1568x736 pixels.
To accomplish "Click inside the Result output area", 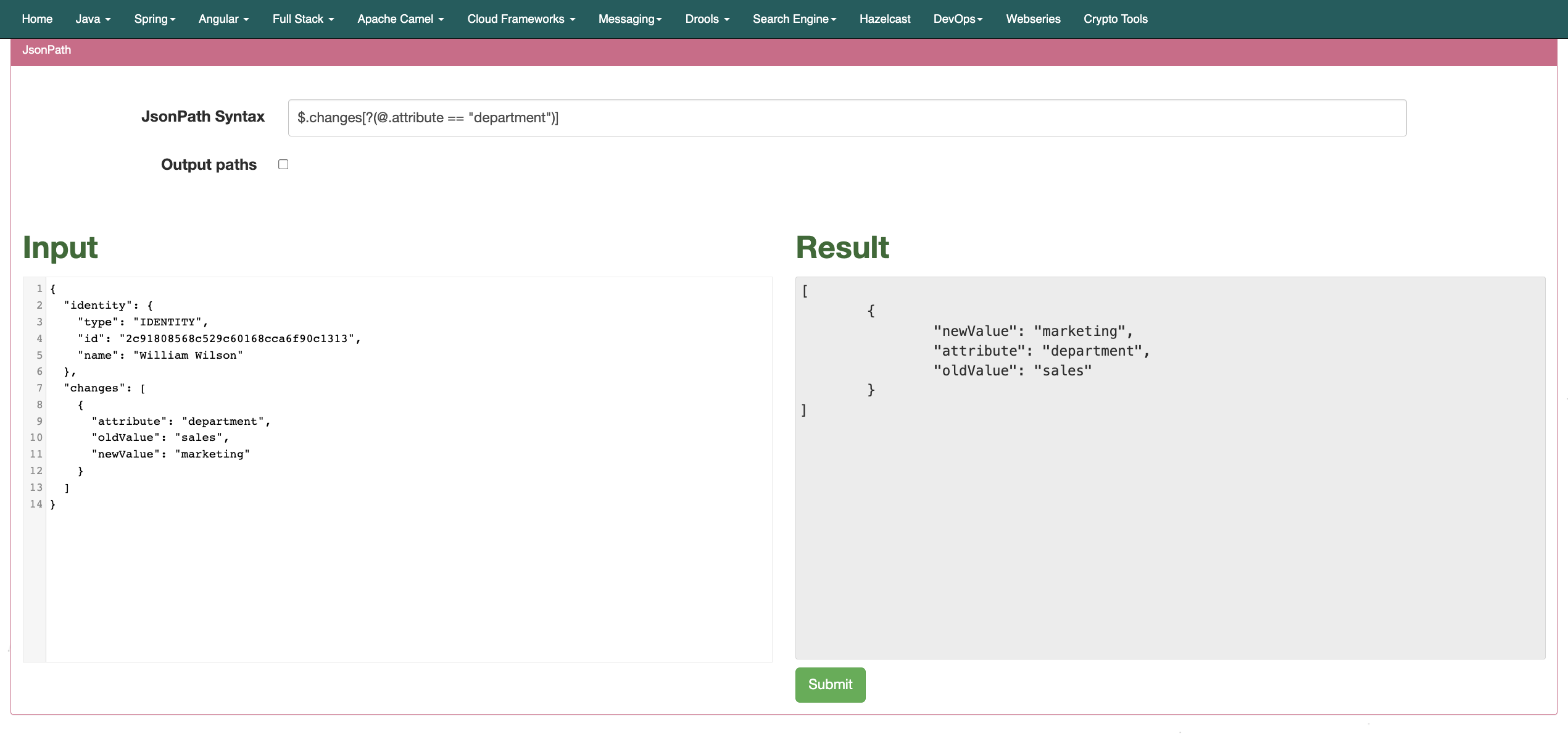I will [1170, 468].
